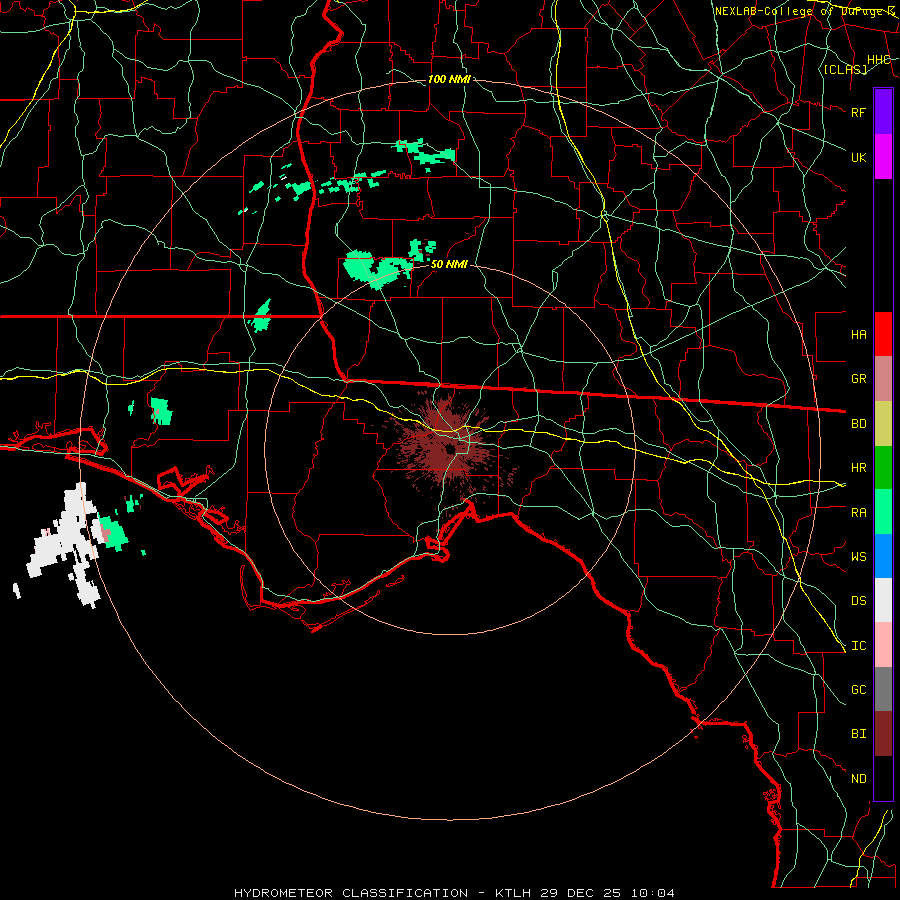Click the WS blue legend swatch
Image resolution: width=900 pixels, height=900 pixels.
883,556
